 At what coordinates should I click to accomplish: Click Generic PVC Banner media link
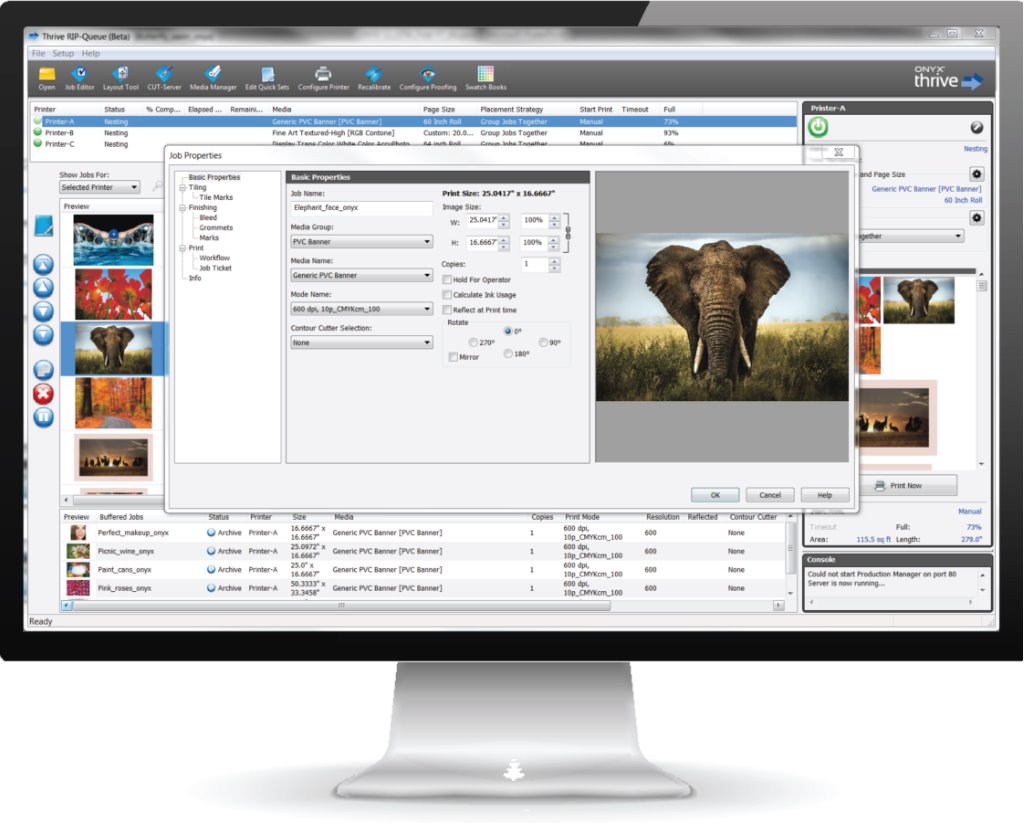click(926, 189)
